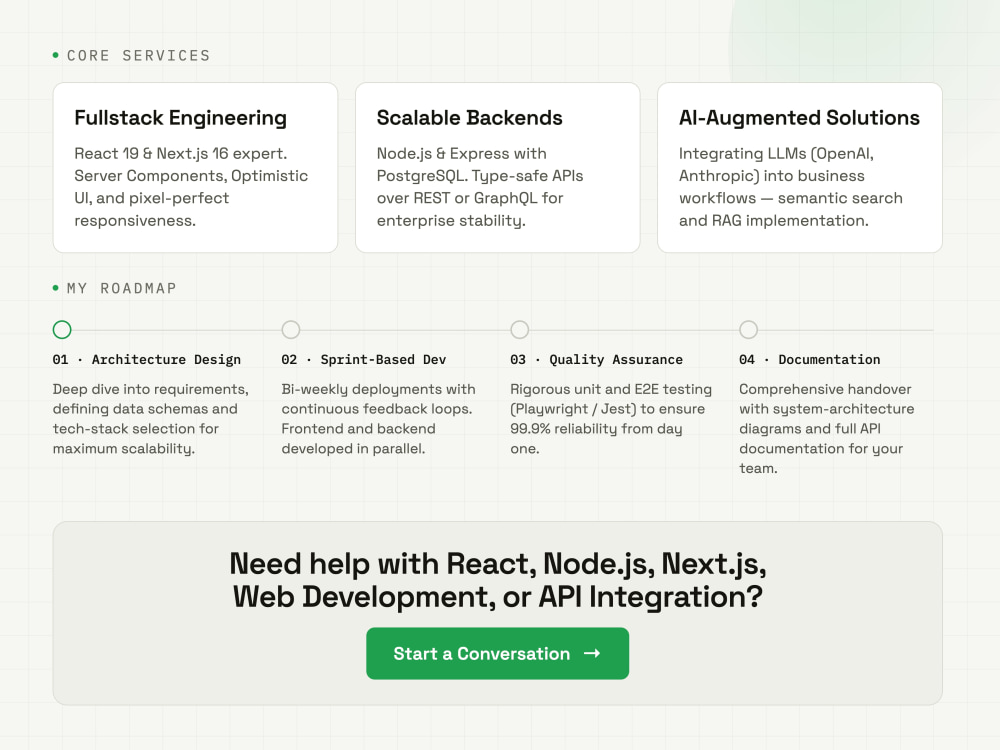Image resolution: width=1000 pixels, height=750 pixels.
Task: Click the '04 · Documentation' step heading
Action: [809, 360]
